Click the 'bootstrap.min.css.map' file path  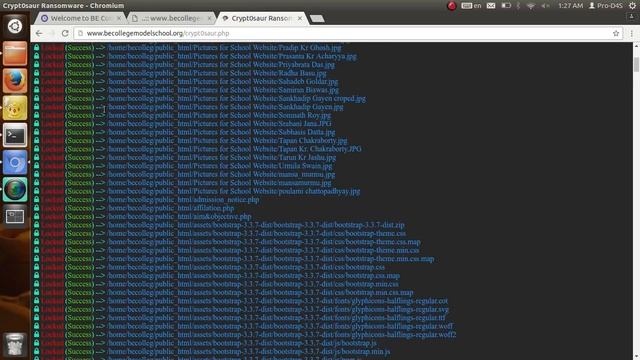tap(260, 293)
